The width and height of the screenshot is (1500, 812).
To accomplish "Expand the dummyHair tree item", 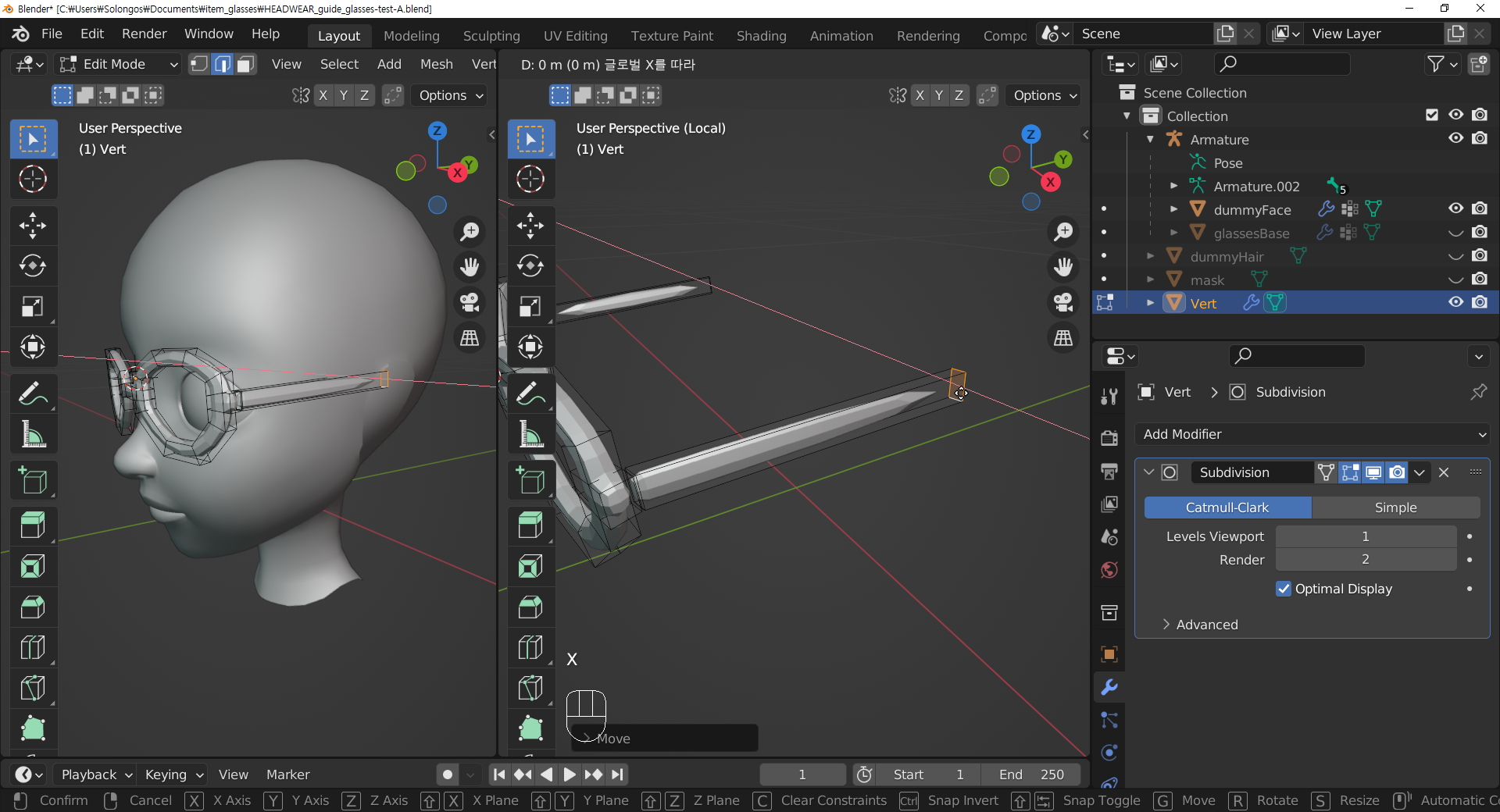I will [1150, 256].
